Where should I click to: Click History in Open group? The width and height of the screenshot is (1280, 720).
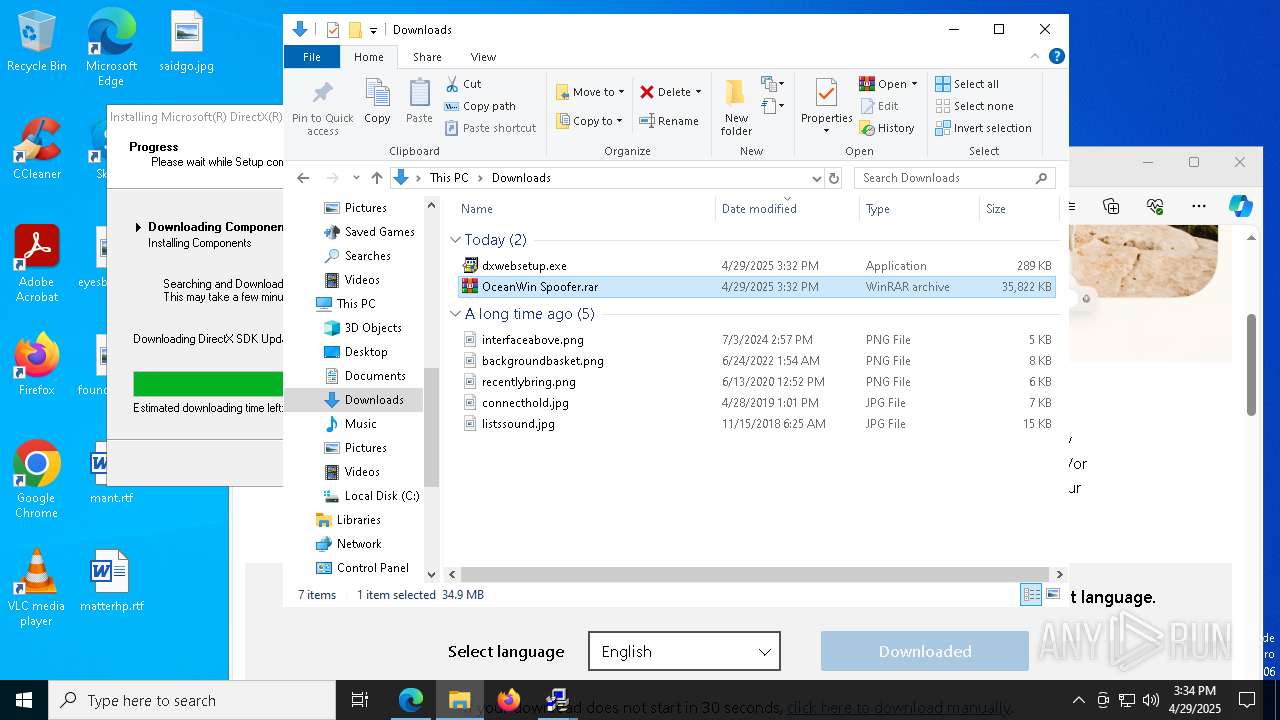coord(887,128)
